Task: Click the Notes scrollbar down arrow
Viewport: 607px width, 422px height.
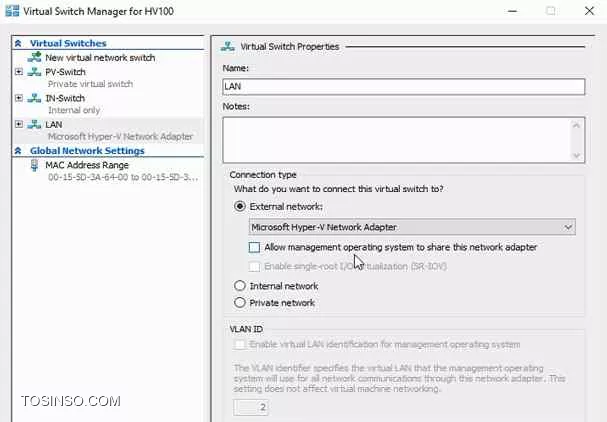Action: [576, 155]
